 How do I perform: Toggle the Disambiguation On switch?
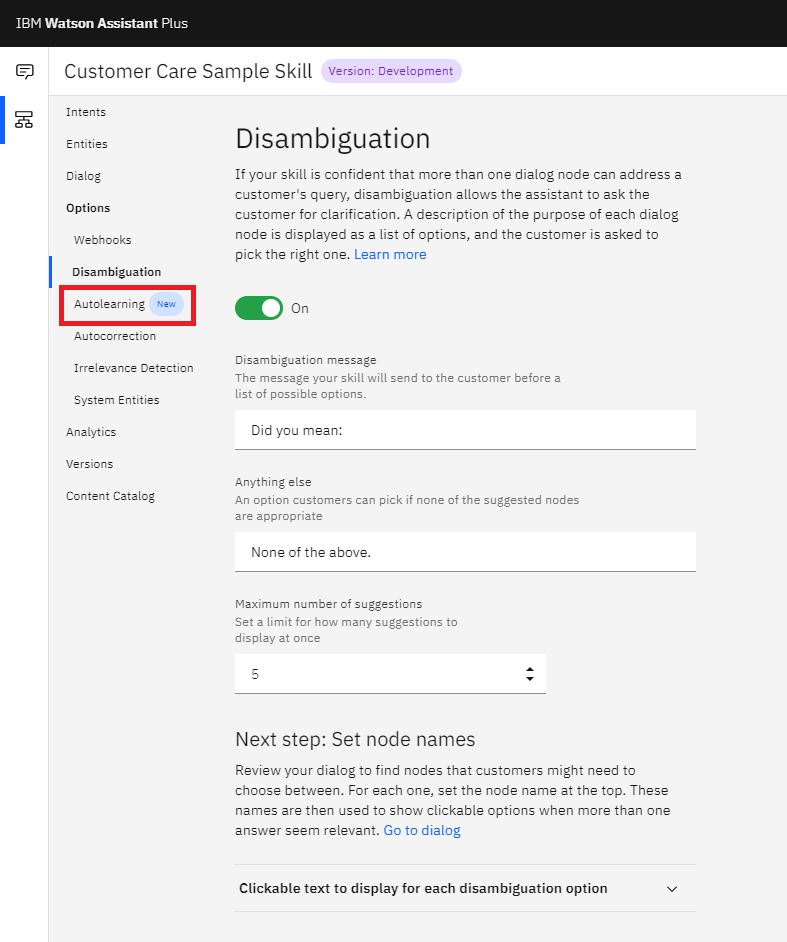[x=259, y=308]
